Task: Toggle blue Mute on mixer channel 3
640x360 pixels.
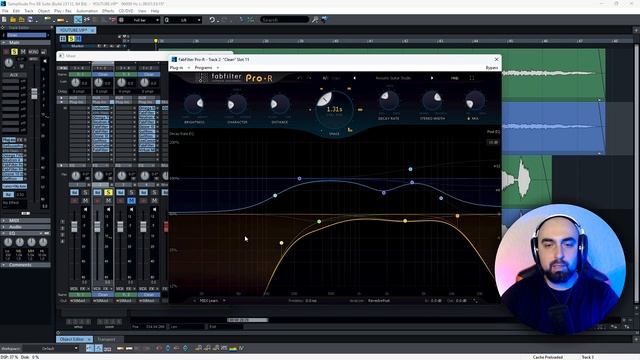Action: [131, 200]
